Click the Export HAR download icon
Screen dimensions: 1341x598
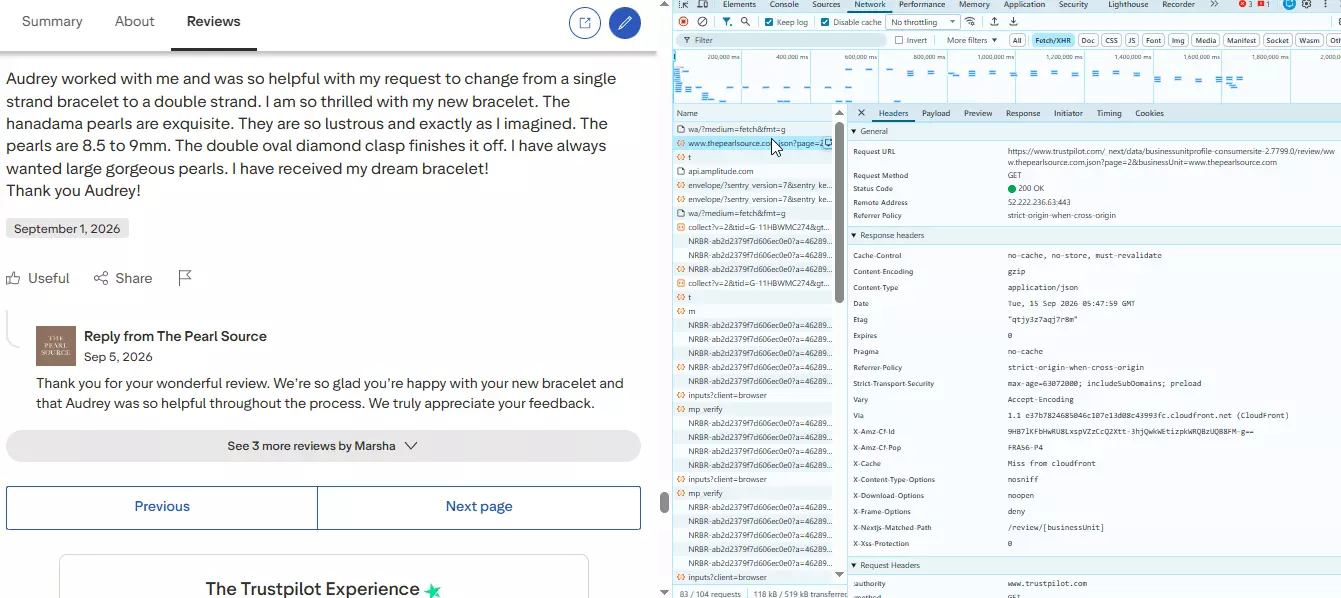click(1013, 22)
